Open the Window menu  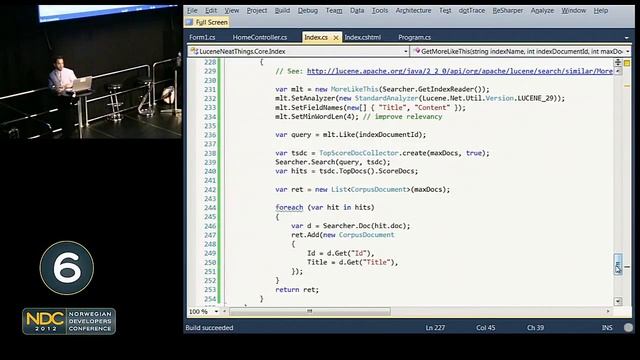pyautogui.click(x=573, y=11)
